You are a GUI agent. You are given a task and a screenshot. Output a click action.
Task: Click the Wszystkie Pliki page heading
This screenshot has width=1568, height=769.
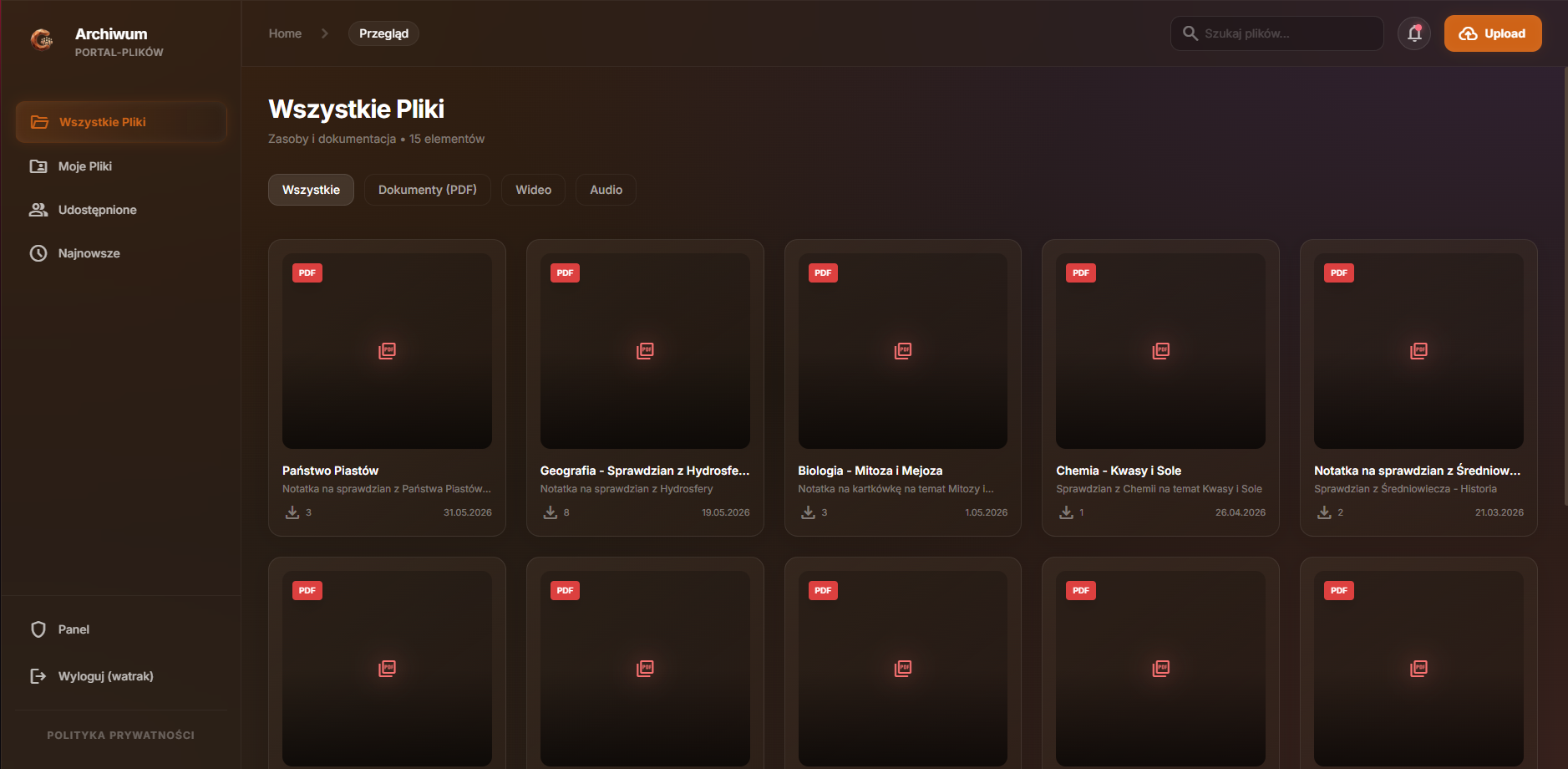click(x=356, y=109)
